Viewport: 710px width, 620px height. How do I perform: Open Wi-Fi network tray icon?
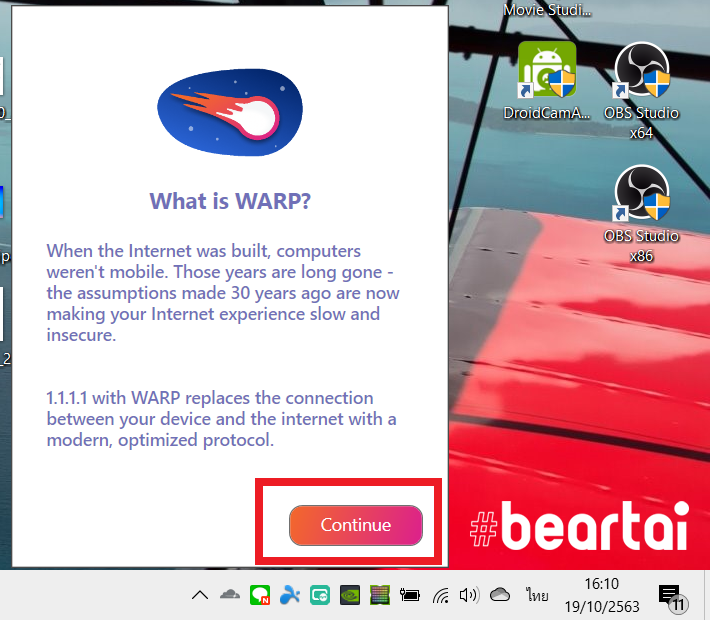pos(440,595)
